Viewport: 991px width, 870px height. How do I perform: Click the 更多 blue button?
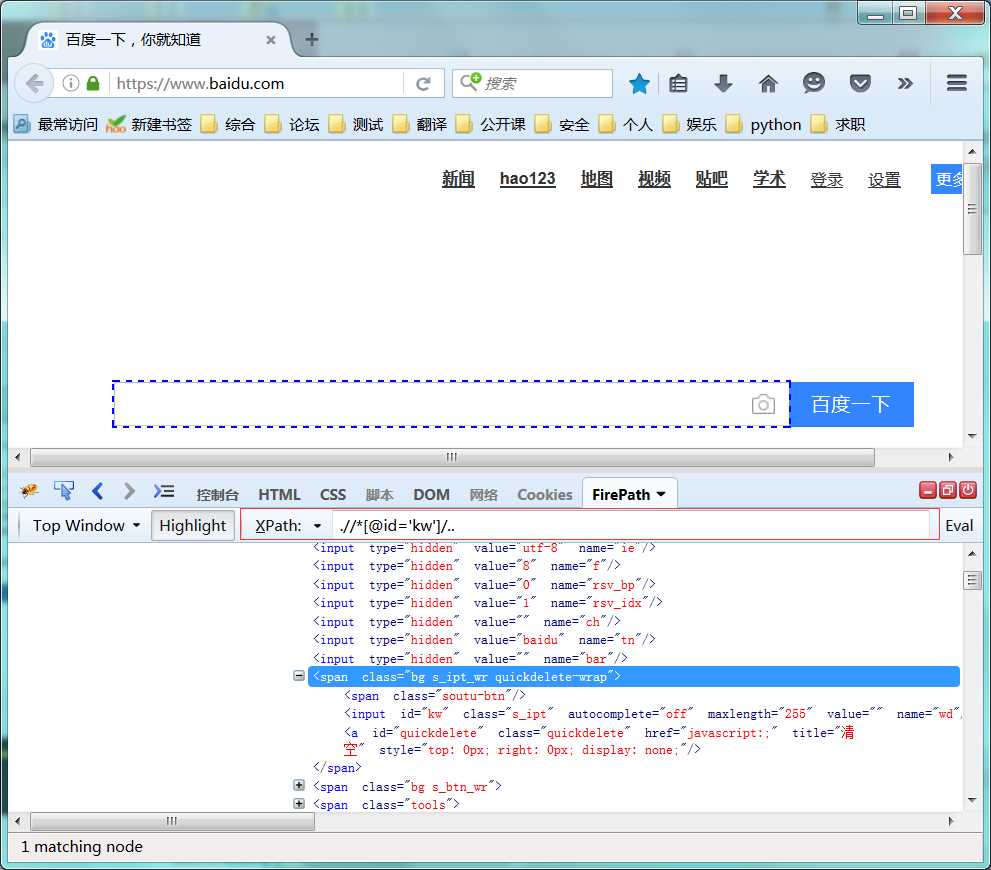(x=946, y=179)
